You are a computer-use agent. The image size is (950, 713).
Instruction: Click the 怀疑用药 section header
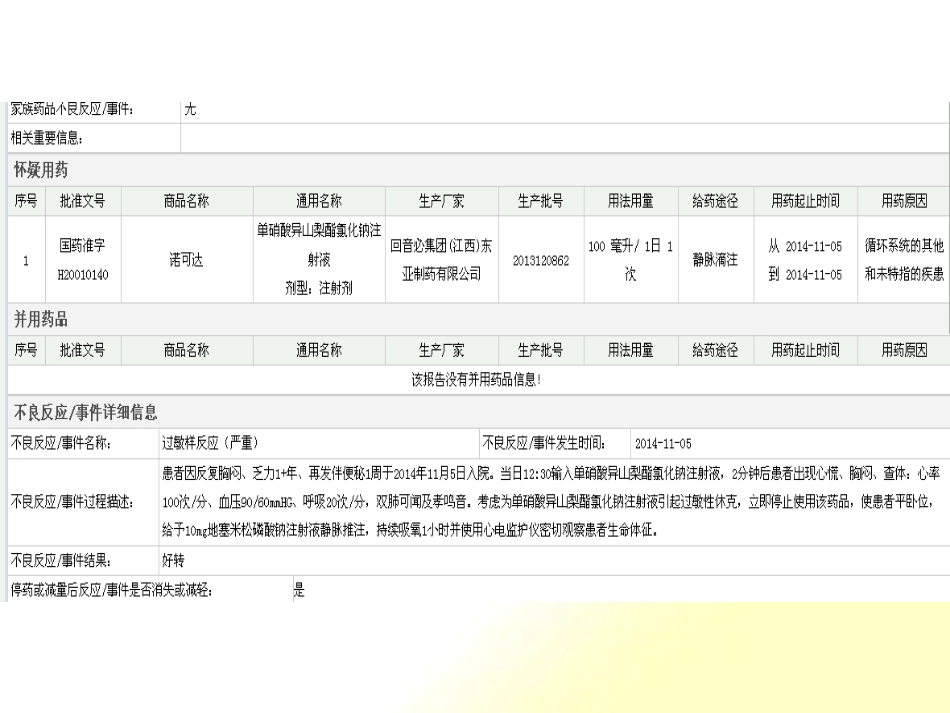tap(41, 170)
